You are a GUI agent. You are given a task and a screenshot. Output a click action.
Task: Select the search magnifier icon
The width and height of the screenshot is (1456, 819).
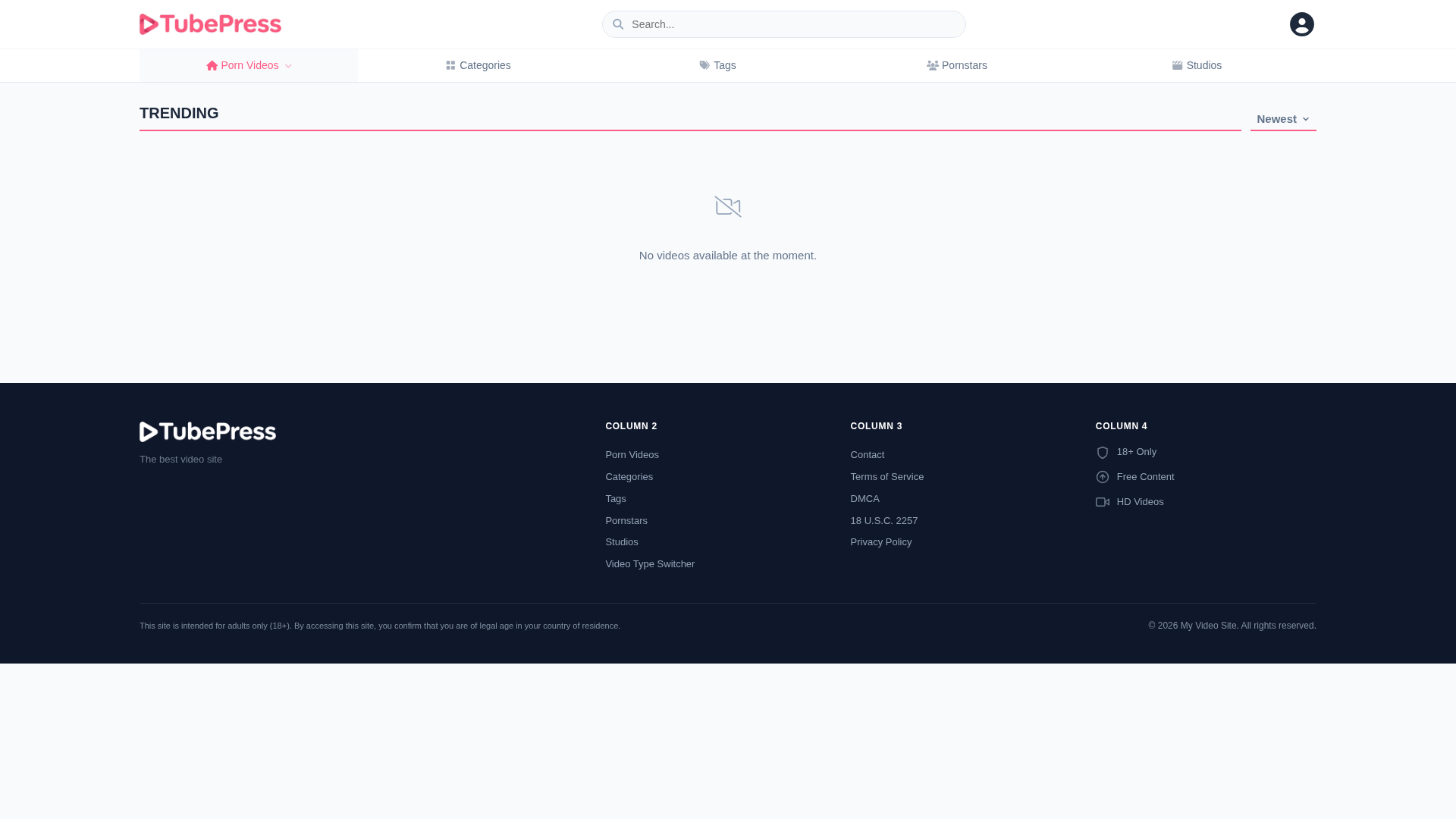click(x=618, y=24)
